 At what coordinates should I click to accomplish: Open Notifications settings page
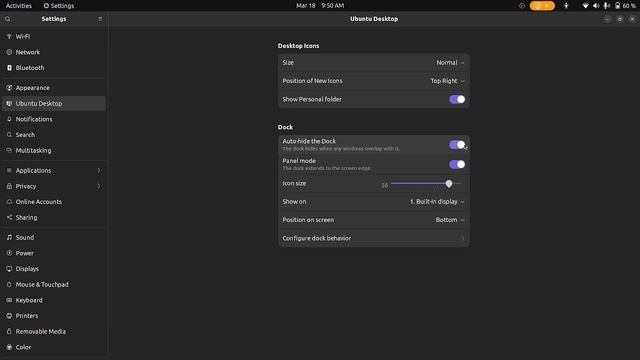coord(54,119)
